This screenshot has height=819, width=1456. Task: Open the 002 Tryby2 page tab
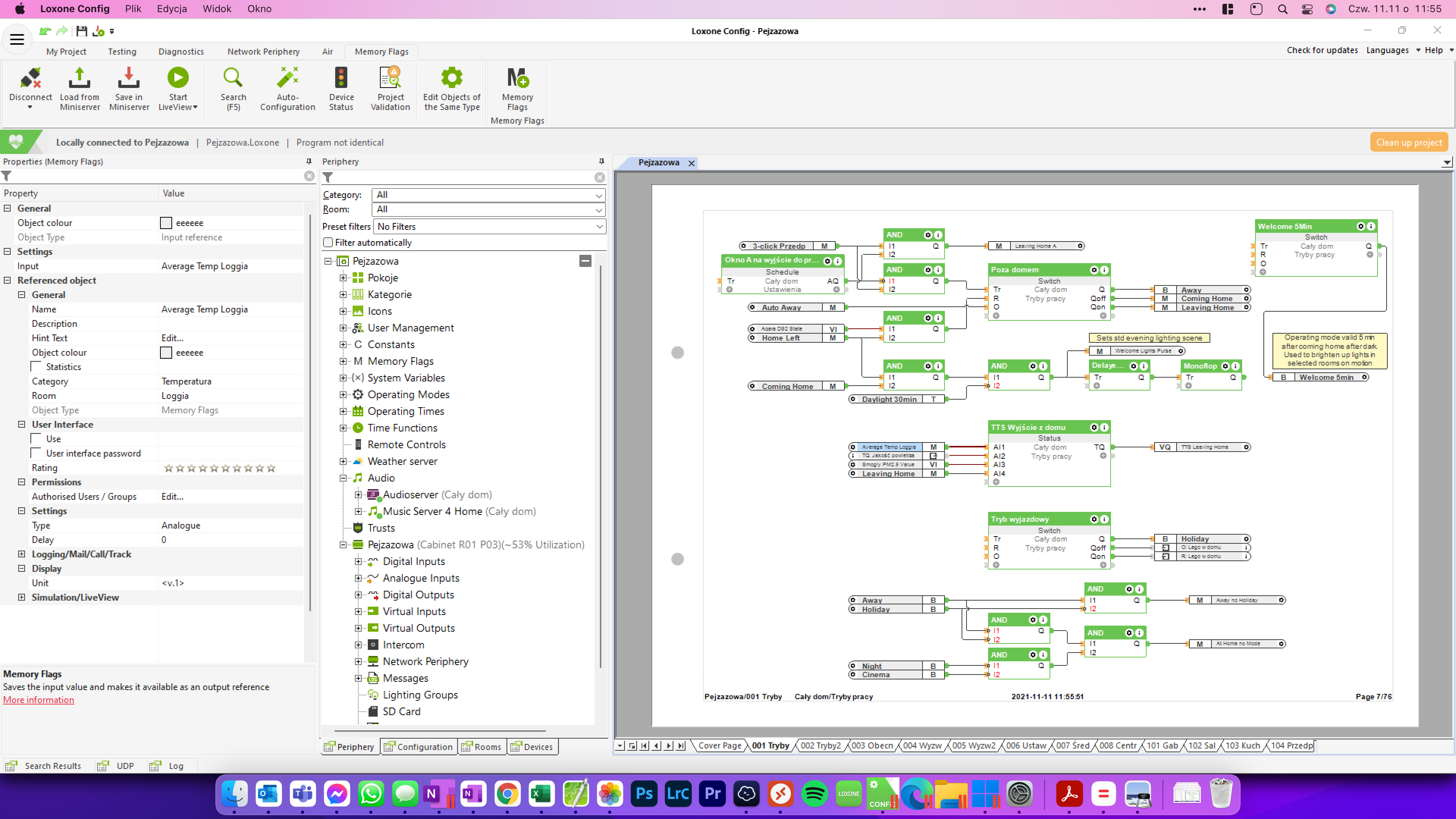(820, 745)
